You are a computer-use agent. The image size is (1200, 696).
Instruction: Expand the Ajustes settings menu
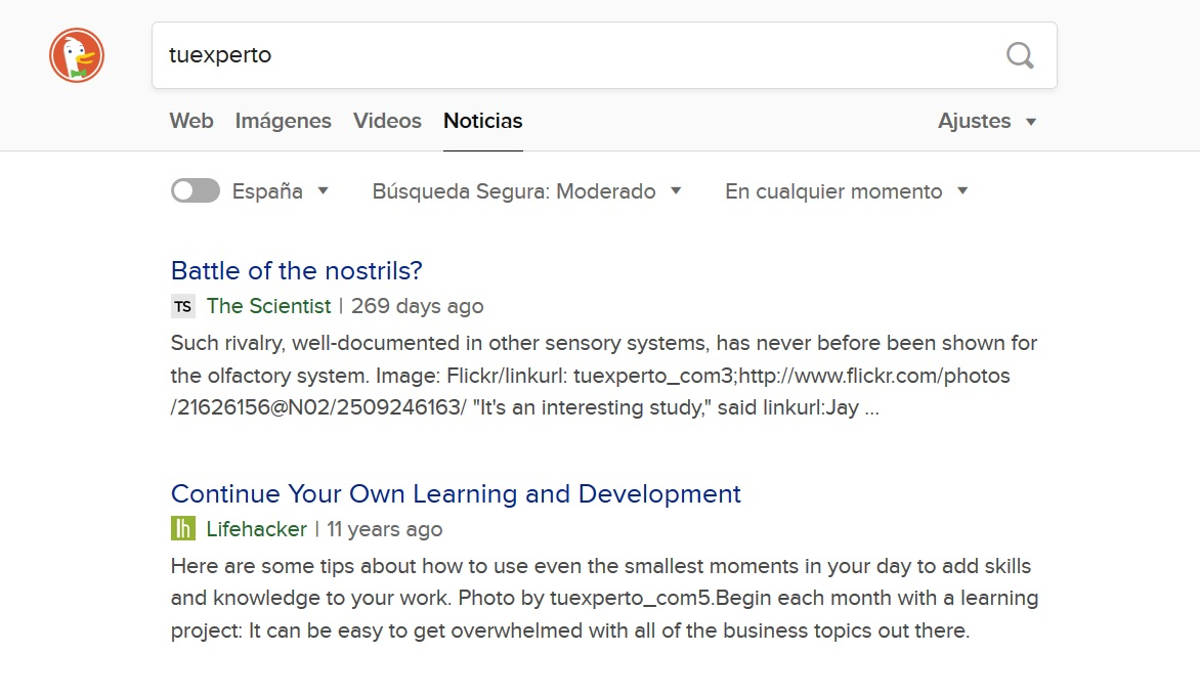pyautogui.click(x=986, y=121)
